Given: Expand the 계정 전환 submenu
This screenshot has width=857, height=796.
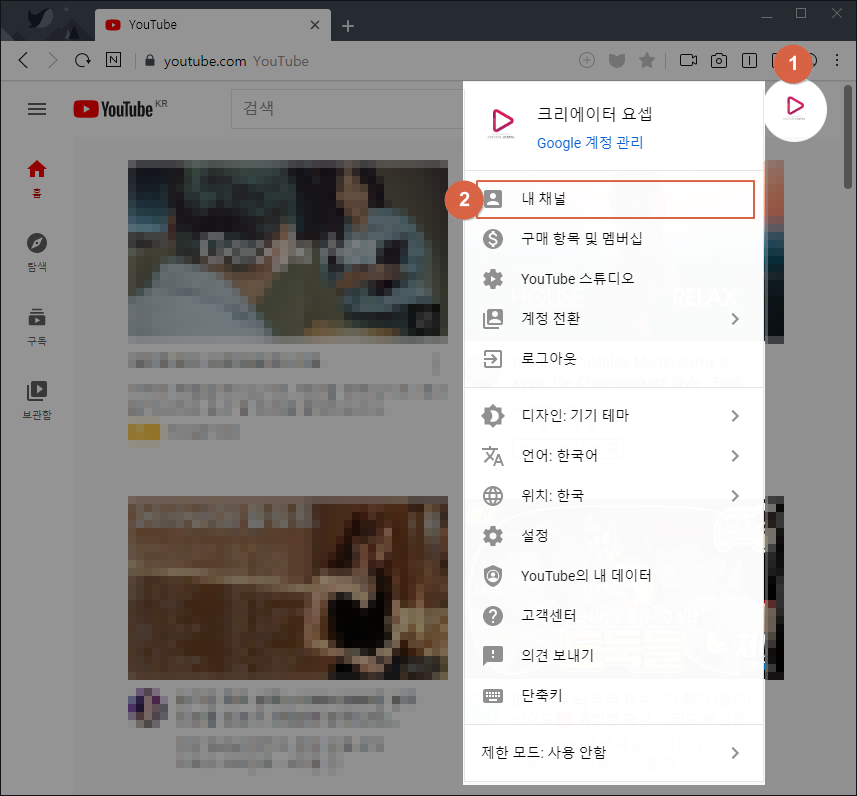Looking at the screenshot, I should (614, 319).
